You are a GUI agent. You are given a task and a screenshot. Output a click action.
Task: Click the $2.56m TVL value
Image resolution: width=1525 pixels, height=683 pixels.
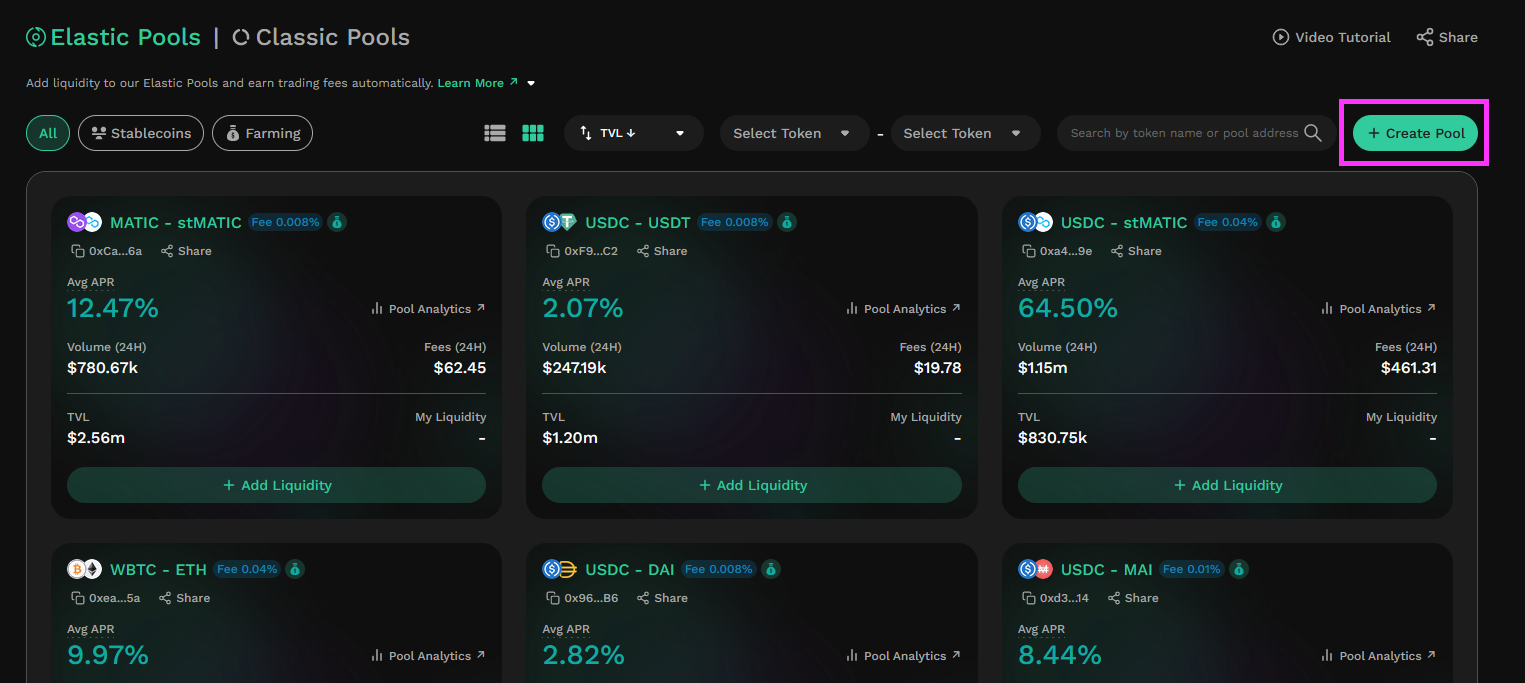pyautogui.click(x=96, y=437)
